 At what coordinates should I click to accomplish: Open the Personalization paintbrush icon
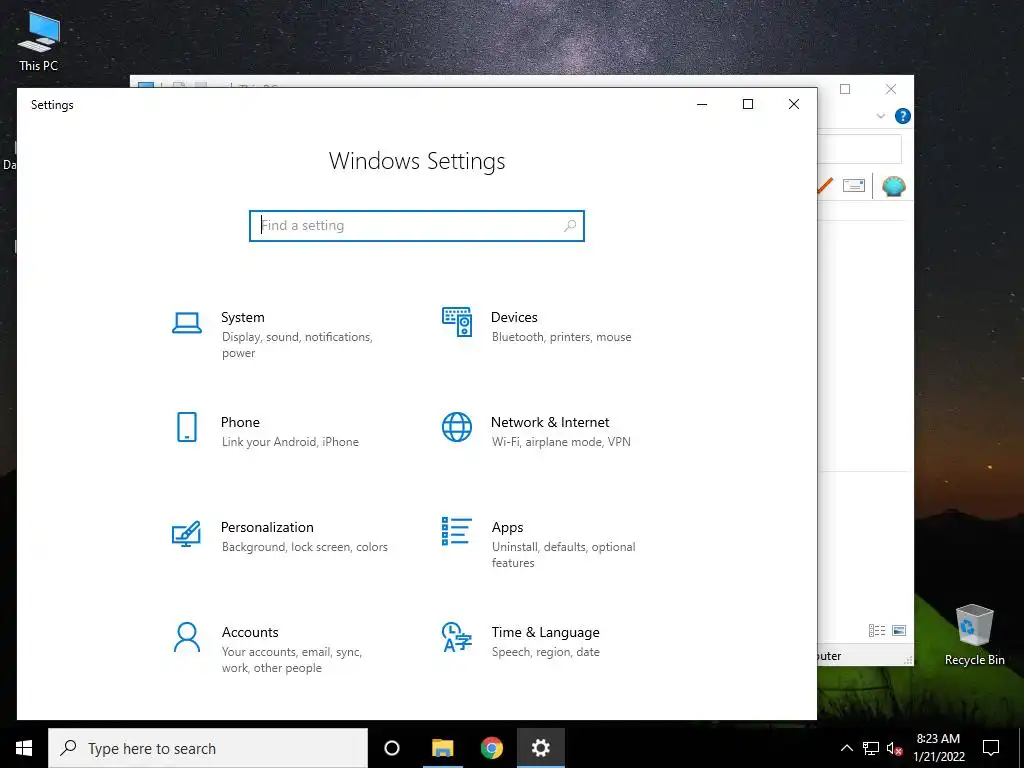pos(186,533)
